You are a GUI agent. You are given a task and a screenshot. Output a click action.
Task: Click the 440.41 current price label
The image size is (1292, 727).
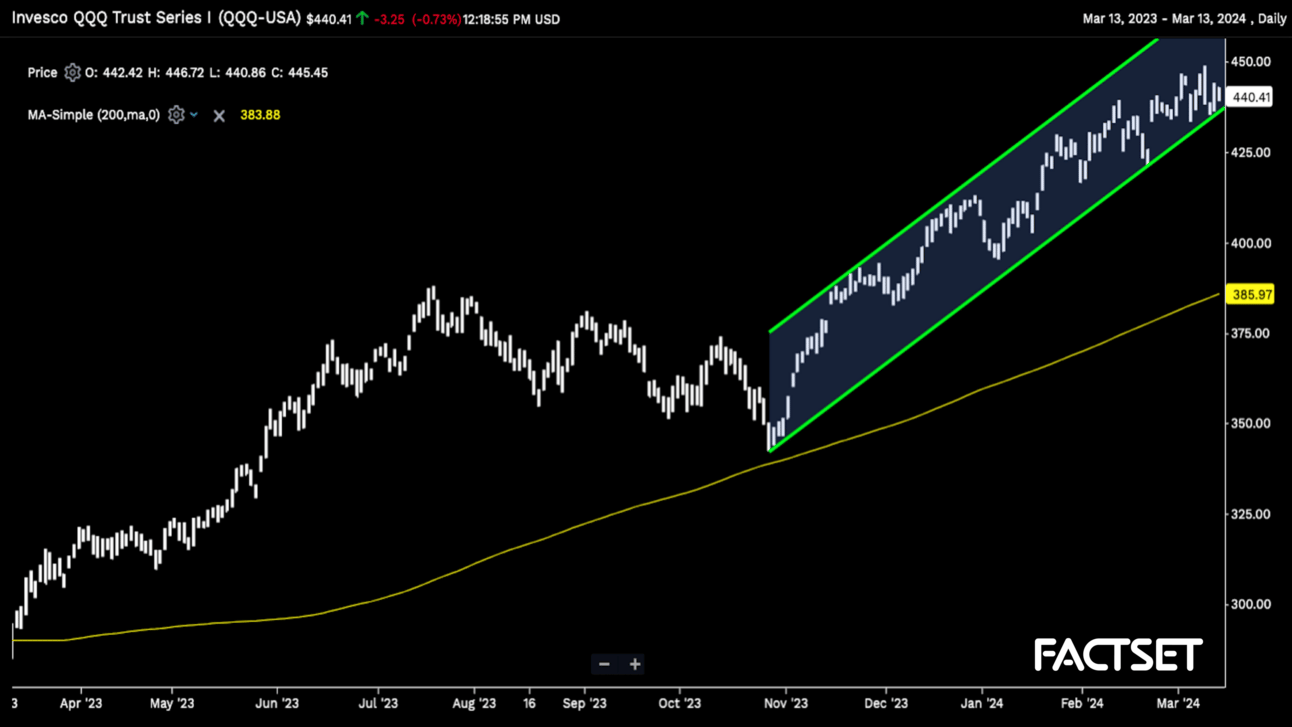pos(1251,97)
